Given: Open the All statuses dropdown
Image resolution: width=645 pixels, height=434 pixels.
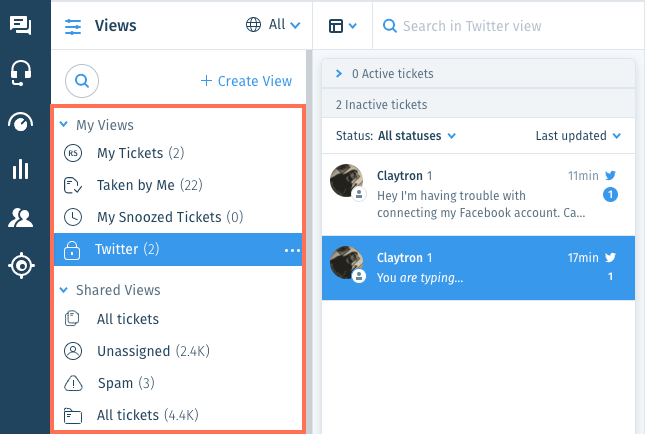Looking at the screenshot, I should tap(417, 136).
